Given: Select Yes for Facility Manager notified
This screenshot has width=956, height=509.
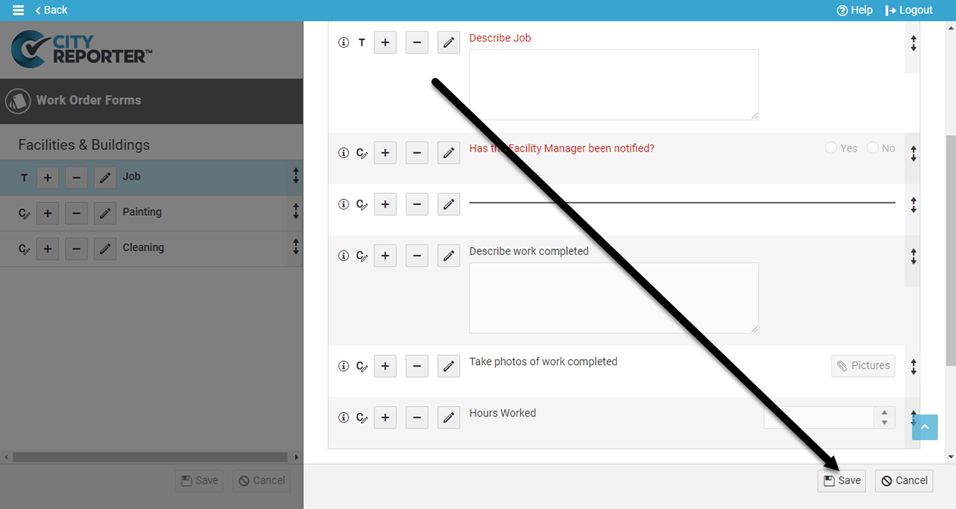Looking at the screenshot, I should click(x=831, y=148).
